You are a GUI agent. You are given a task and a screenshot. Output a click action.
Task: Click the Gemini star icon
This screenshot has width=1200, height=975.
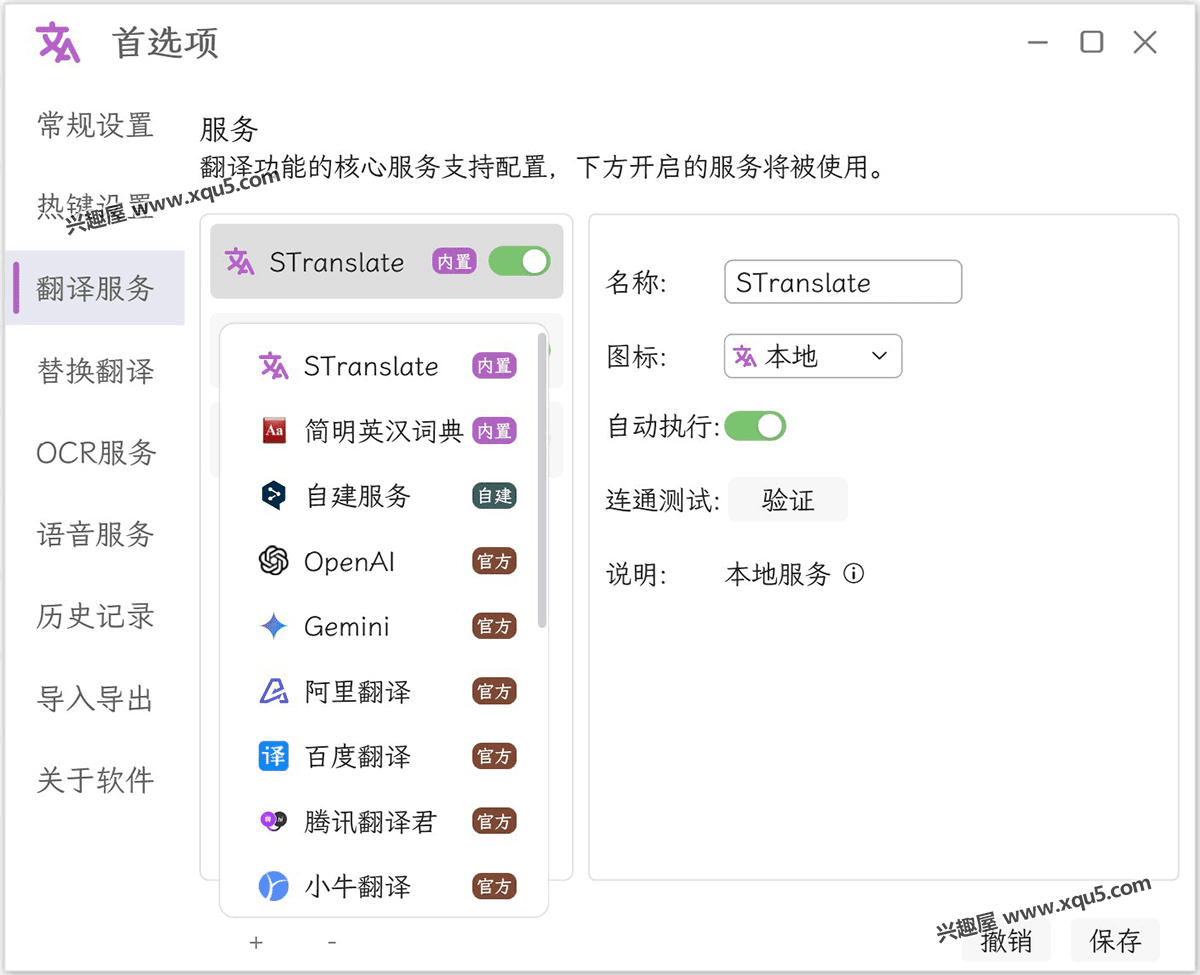273,626
